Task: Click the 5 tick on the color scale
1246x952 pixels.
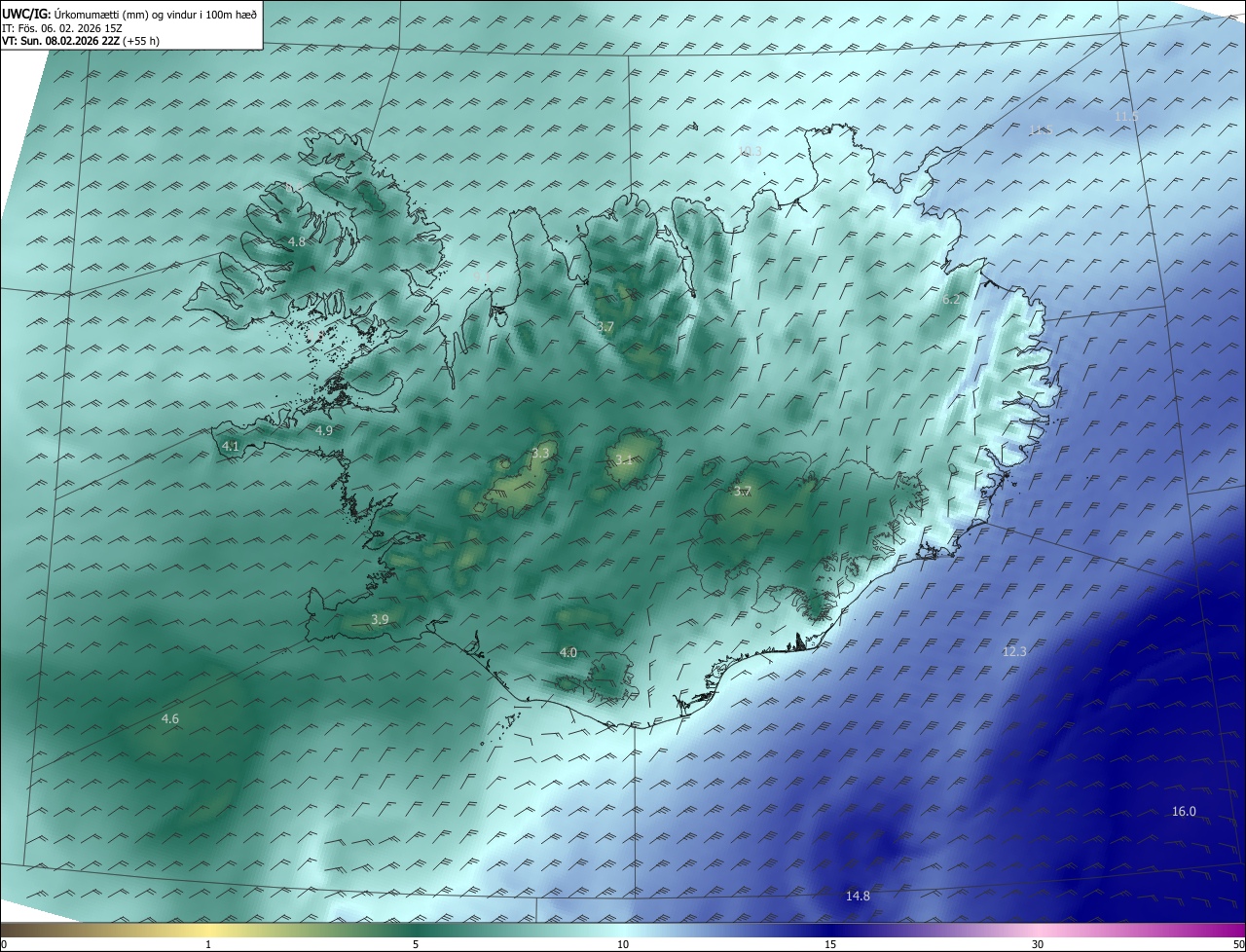Action: pyautogui.click(x=416, y=944)
